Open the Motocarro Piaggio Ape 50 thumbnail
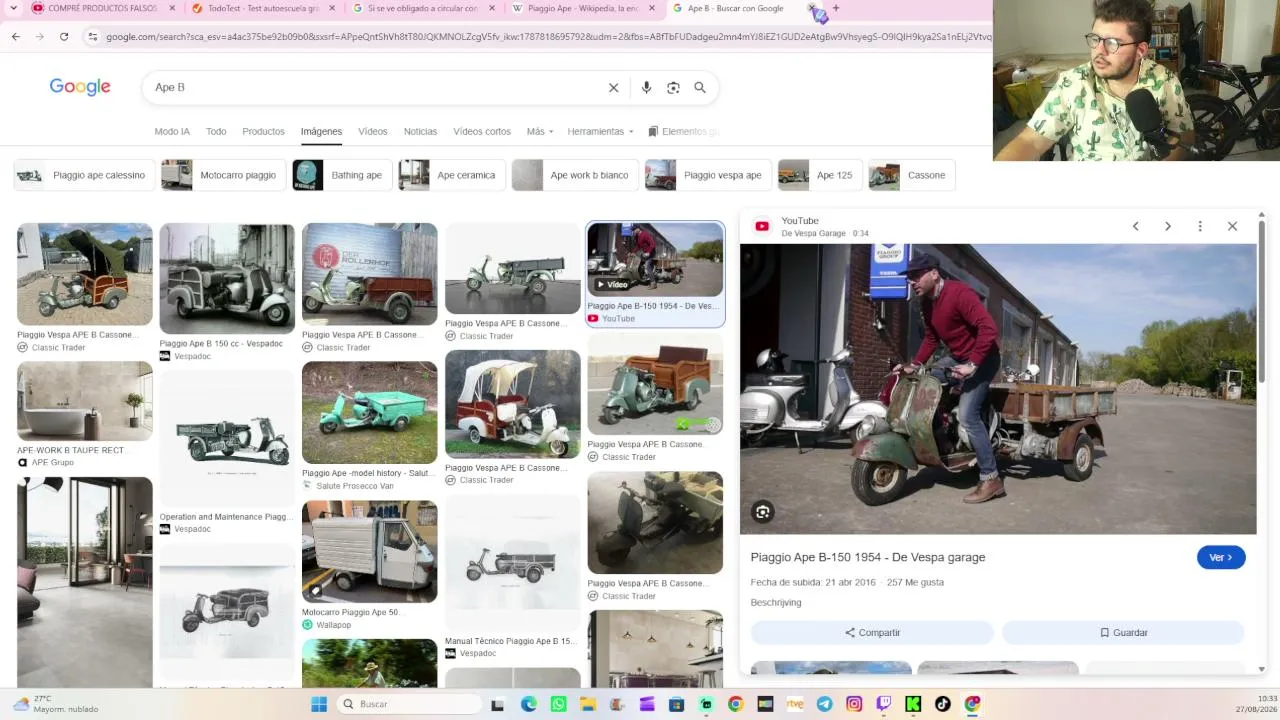Image resolution: width=1280 pixels, height=720 pixels. (370, 552)
